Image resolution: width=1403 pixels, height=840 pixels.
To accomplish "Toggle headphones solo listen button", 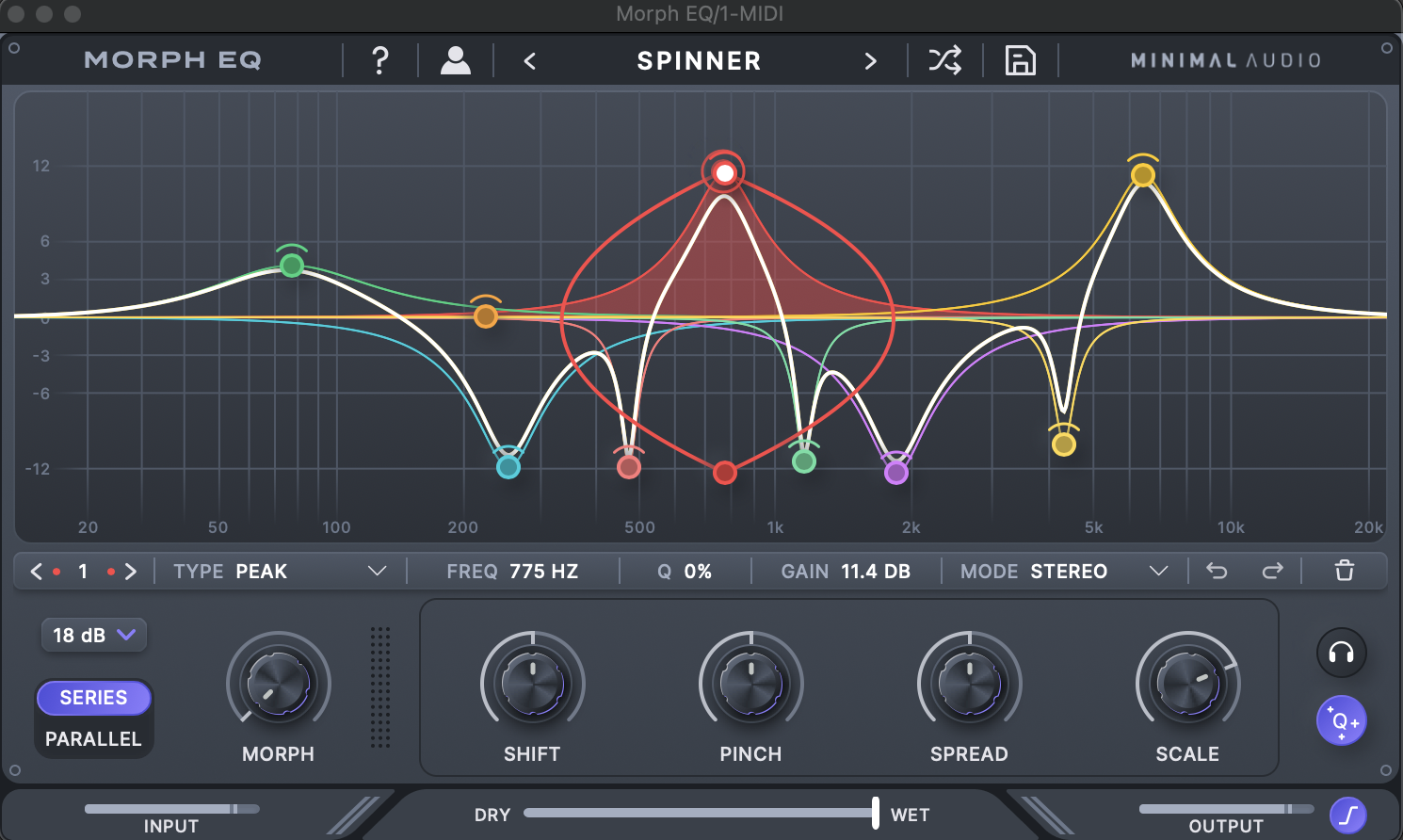I will point(1341,652).
